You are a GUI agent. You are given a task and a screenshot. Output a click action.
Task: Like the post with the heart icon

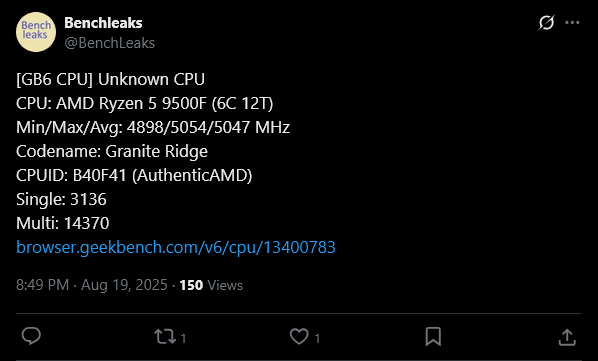click(x=299, y=337)
